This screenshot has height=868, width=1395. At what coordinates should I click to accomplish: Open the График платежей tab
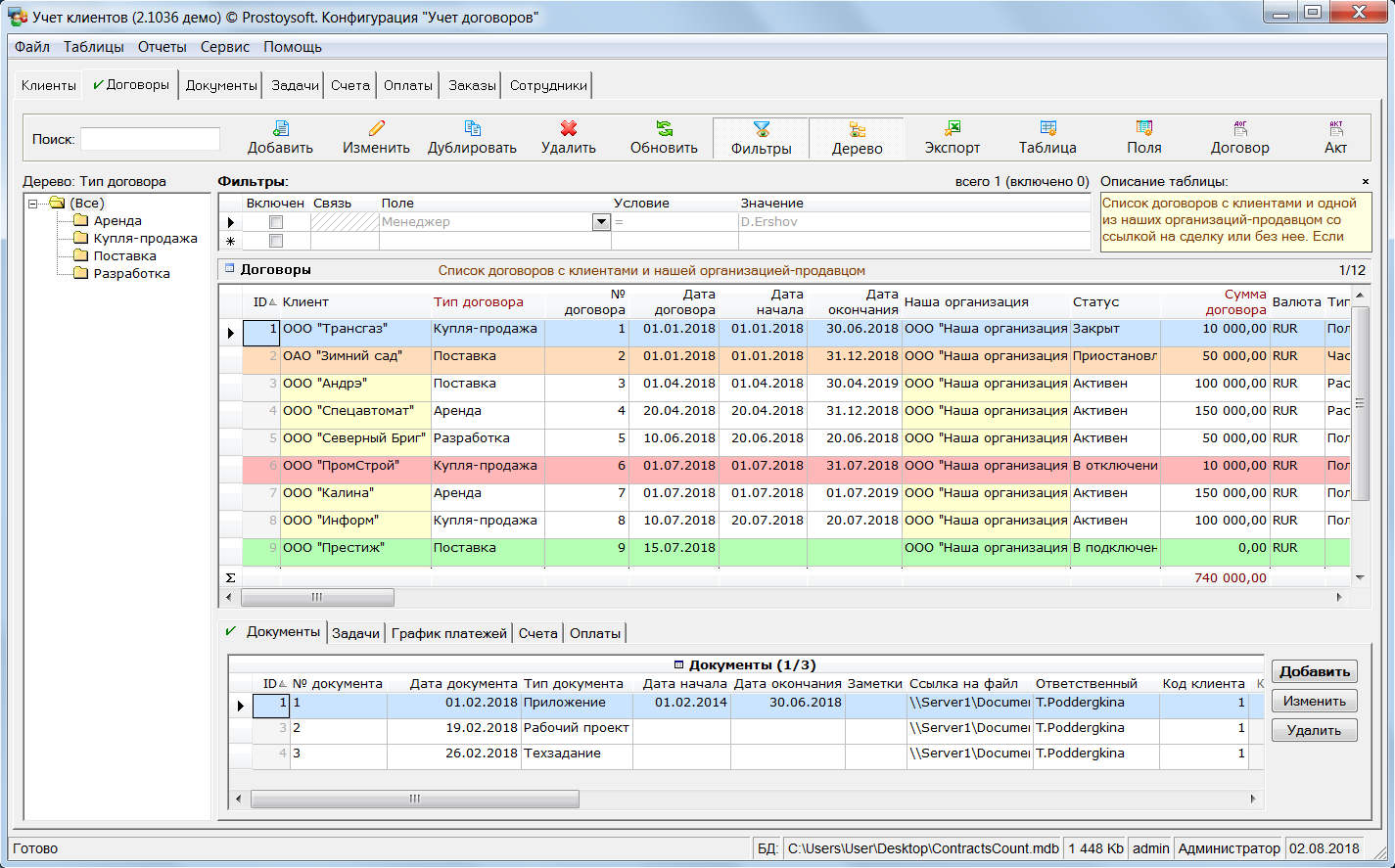pos(448,633)
